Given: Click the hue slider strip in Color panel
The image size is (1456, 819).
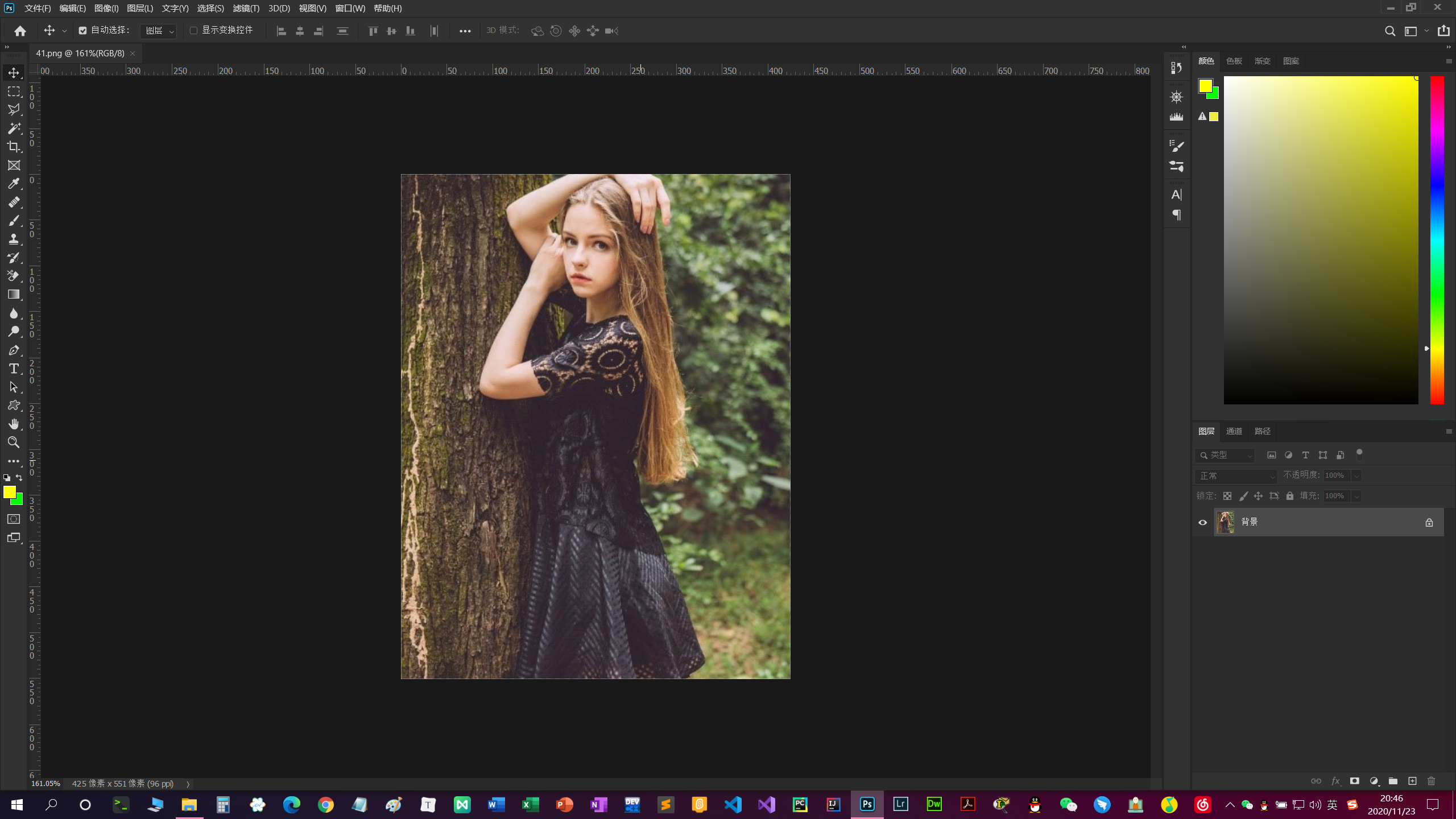Looking at the screenshot, I should tap(1437, 240).
